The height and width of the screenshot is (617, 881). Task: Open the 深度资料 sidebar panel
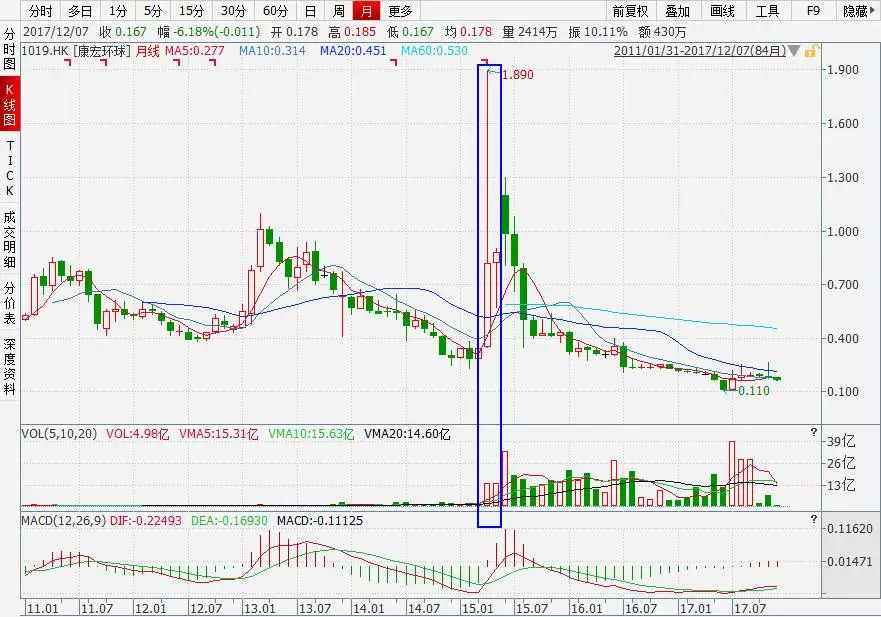click(10, 366)
